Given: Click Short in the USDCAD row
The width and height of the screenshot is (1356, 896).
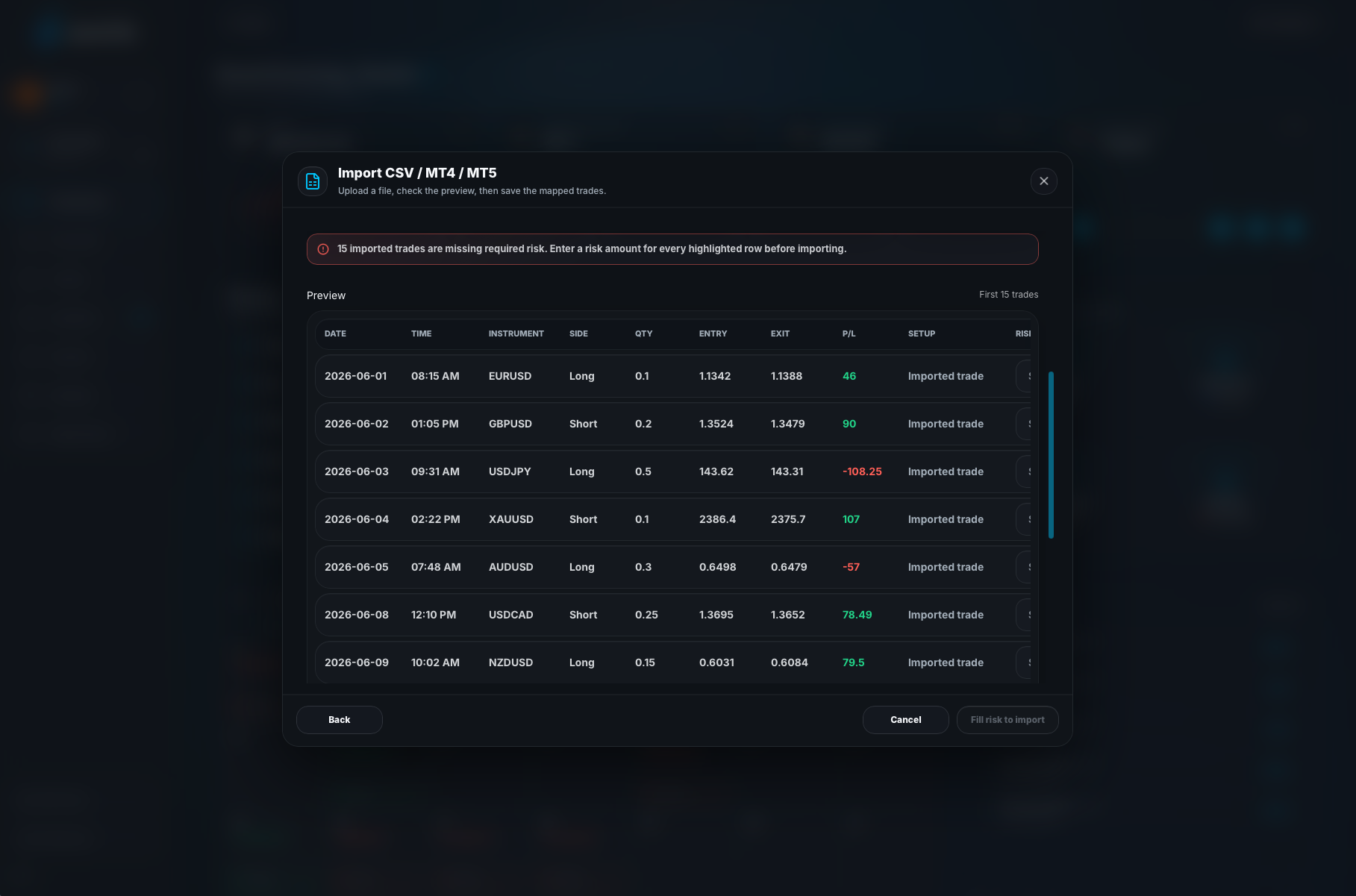Looking at the screenshot, I should coord(583,615).
